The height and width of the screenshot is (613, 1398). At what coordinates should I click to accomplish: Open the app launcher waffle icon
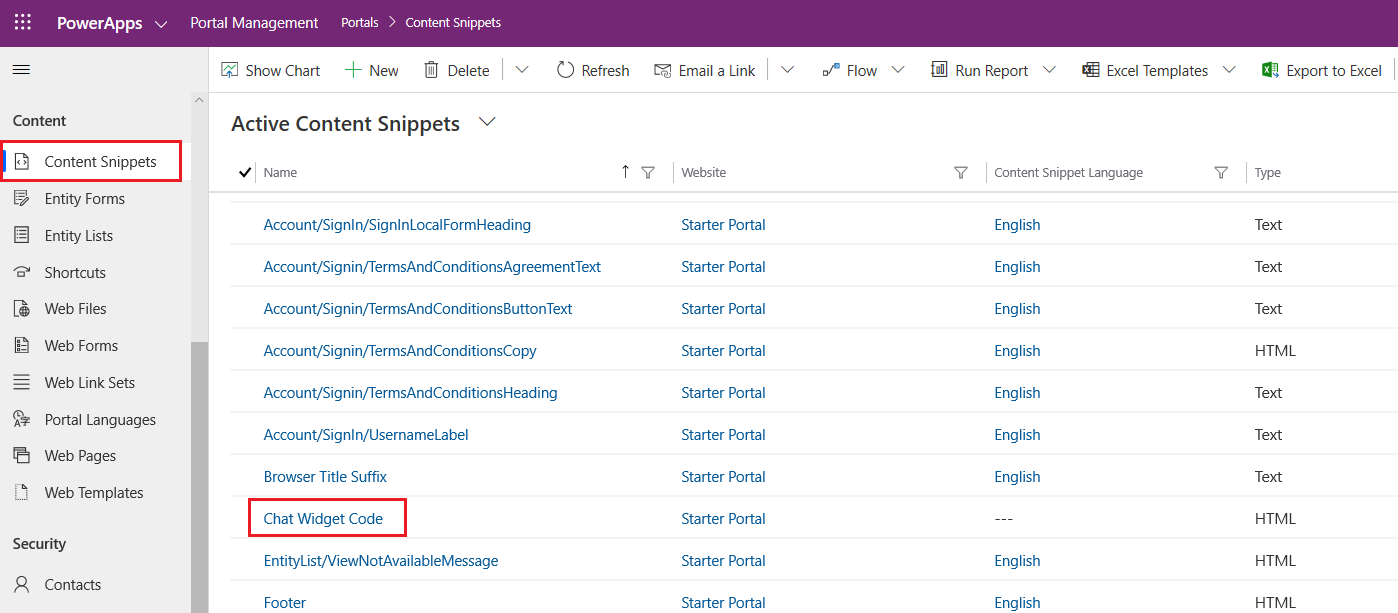coord(22,22)
